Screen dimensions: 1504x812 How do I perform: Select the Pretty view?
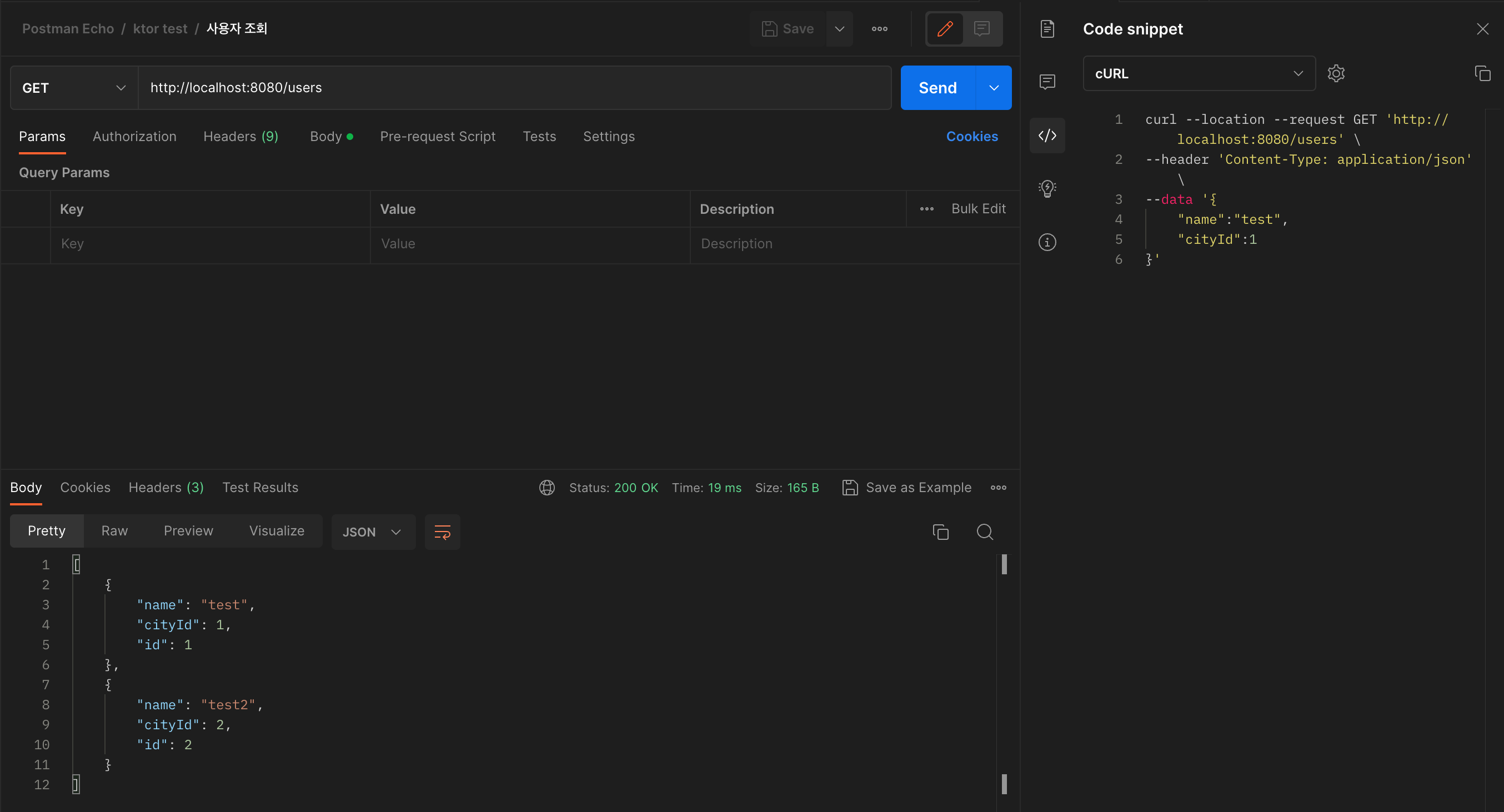47,531
